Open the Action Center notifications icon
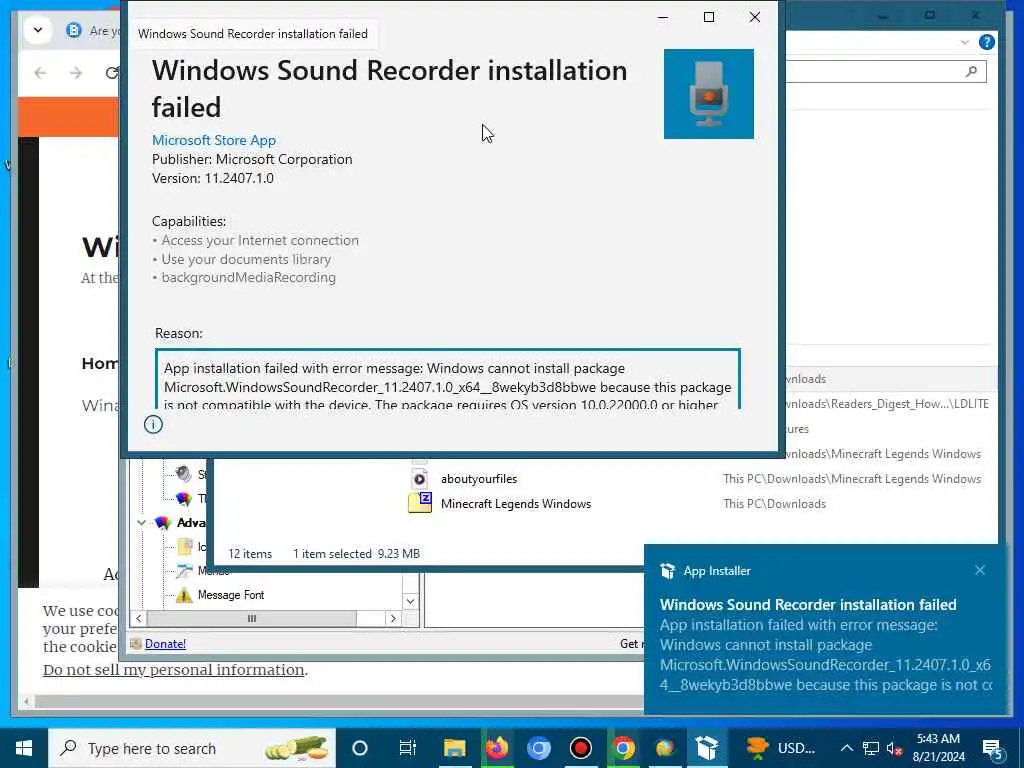1024x768 pixels. [x=993, y=749]
